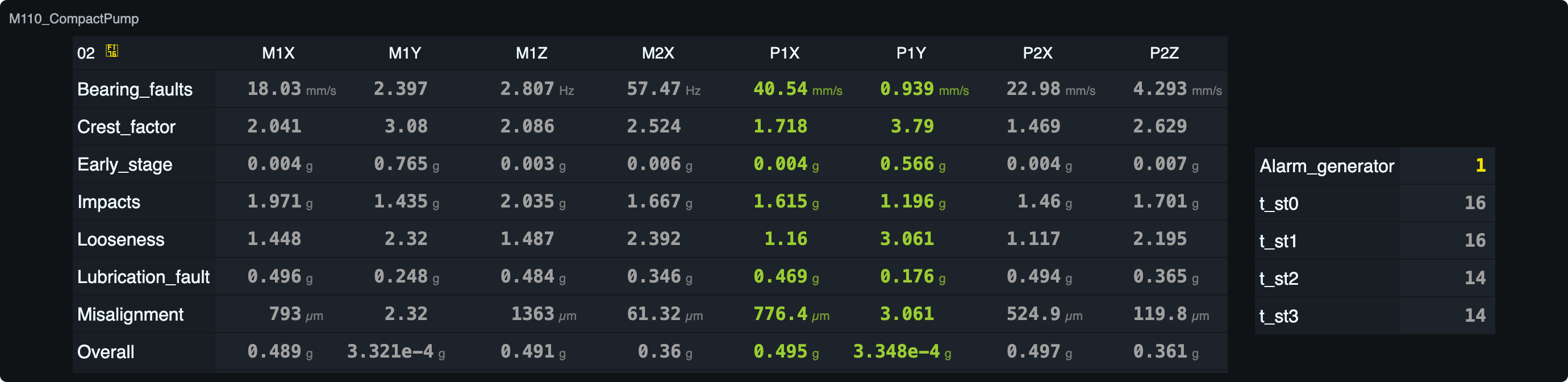
Task: Click Bearing_faults P2X value 22.98 mm/s
Action: click(x=1051, y=89)
